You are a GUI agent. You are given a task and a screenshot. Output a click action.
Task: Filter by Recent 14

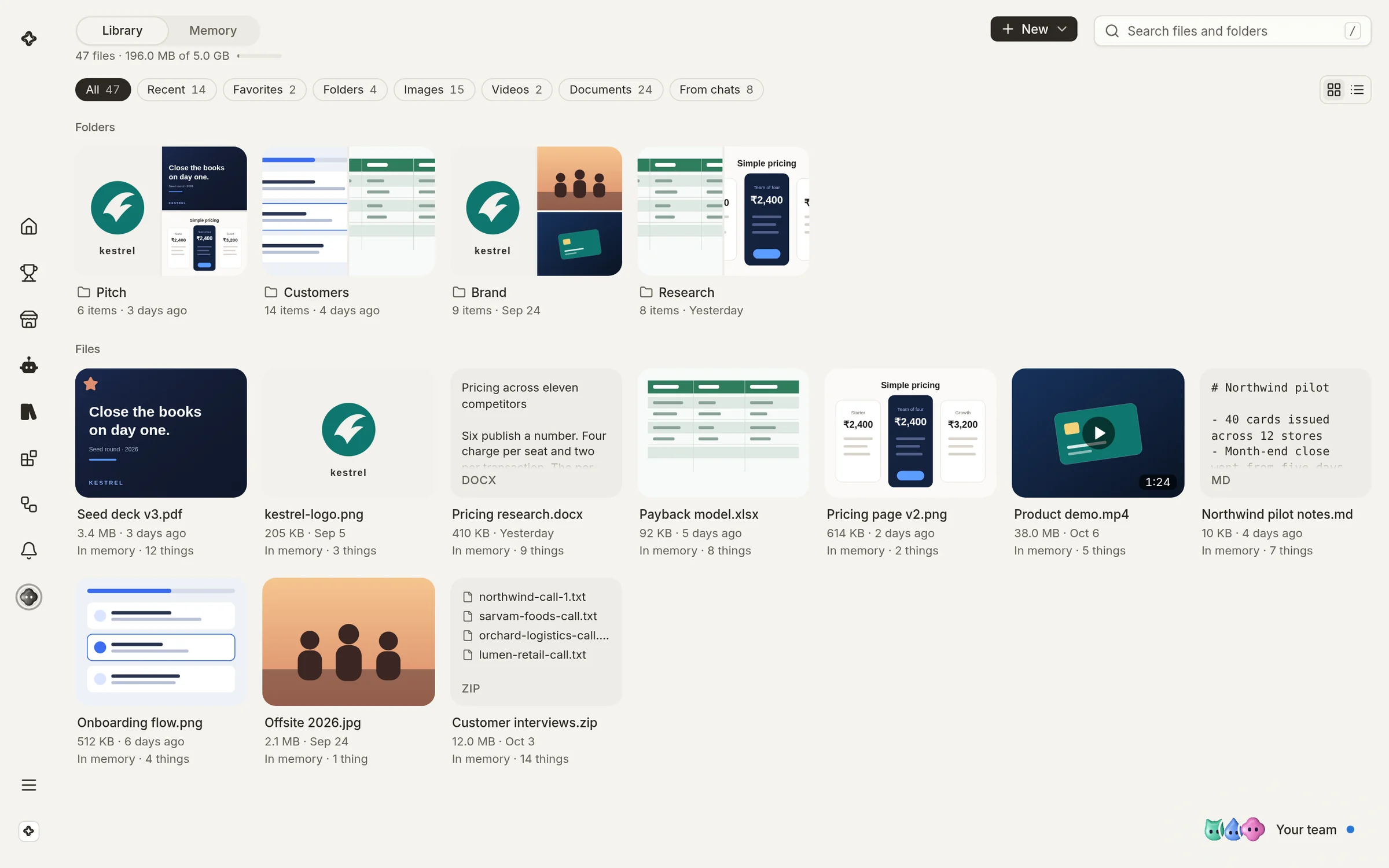(x=177, y=90)
